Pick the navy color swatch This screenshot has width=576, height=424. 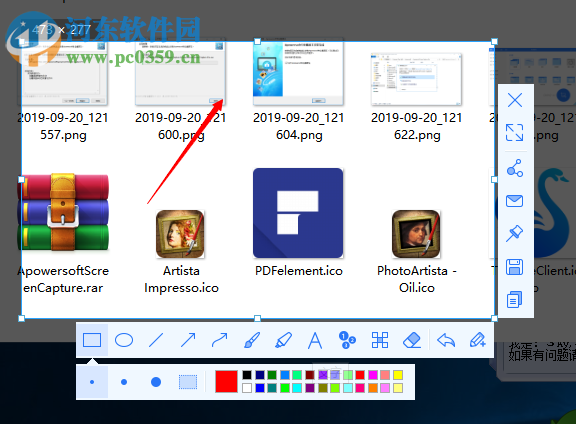point(260,375)
